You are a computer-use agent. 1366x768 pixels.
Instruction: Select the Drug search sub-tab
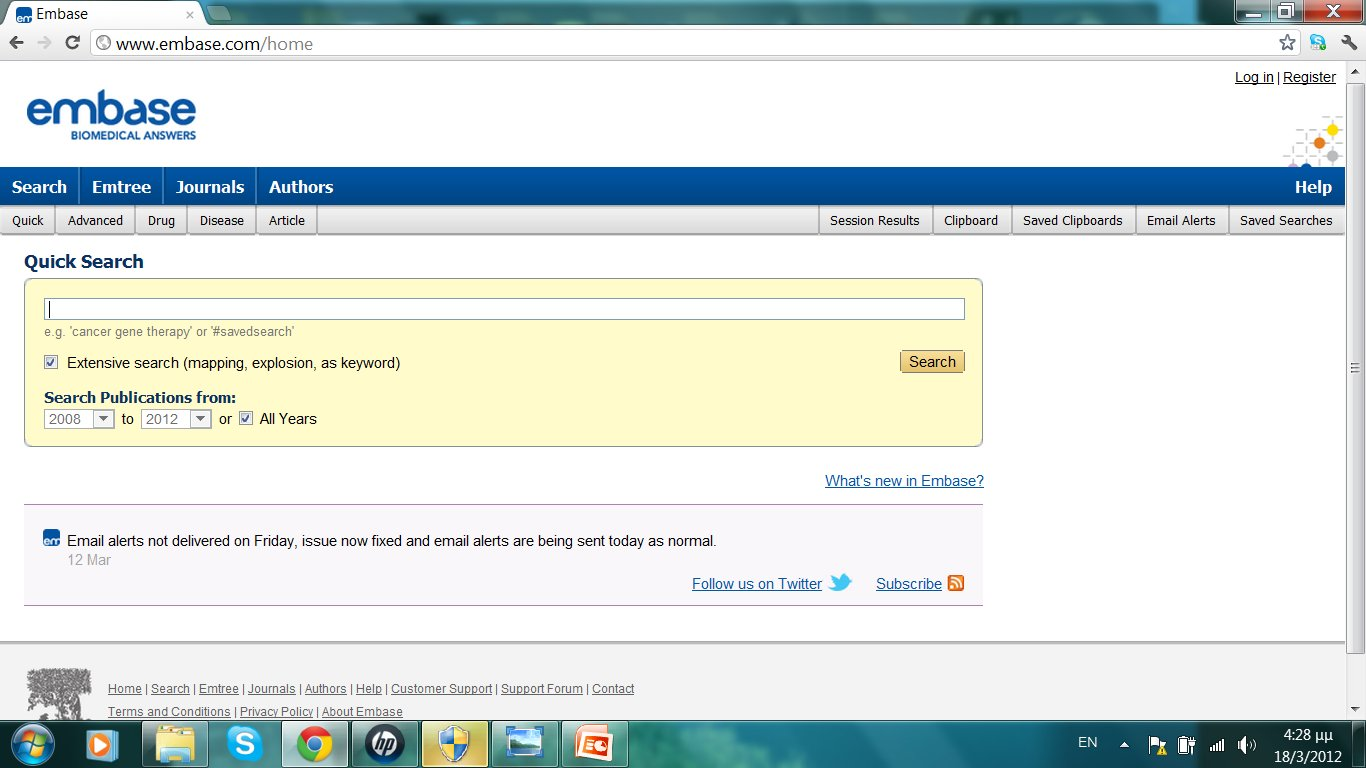[x=161, y=220]
